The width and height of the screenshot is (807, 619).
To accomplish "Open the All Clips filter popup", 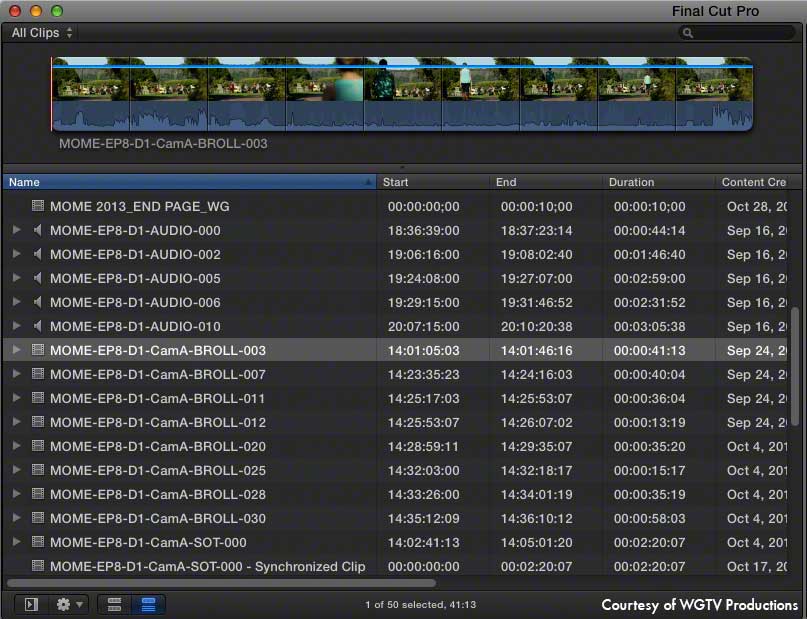I will (x=42, y=33).
